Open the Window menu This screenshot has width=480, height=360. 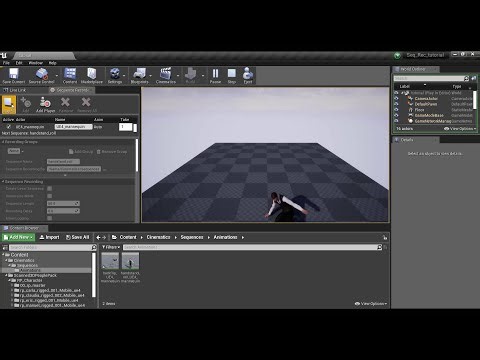click(x=35, y=63)
